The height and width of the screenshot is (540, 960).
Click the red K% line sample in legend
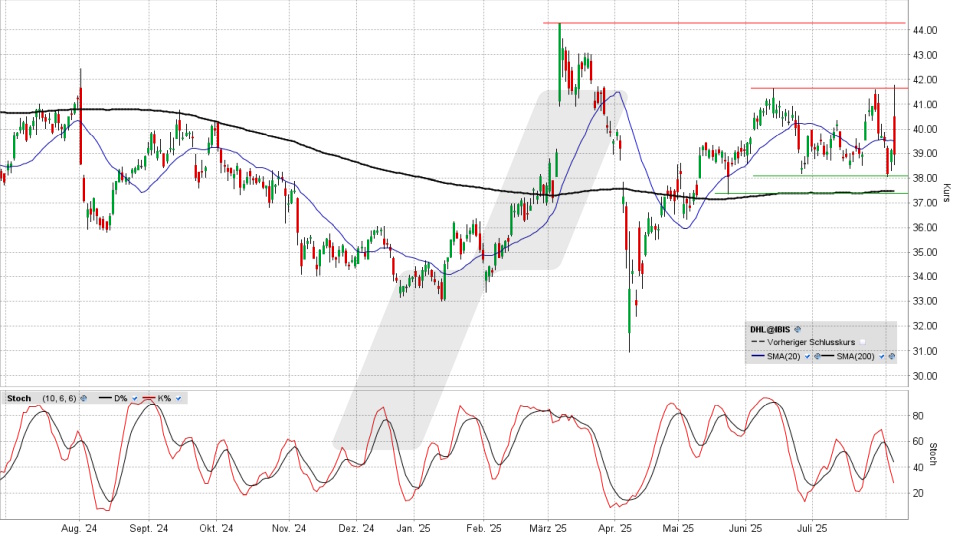149,397
